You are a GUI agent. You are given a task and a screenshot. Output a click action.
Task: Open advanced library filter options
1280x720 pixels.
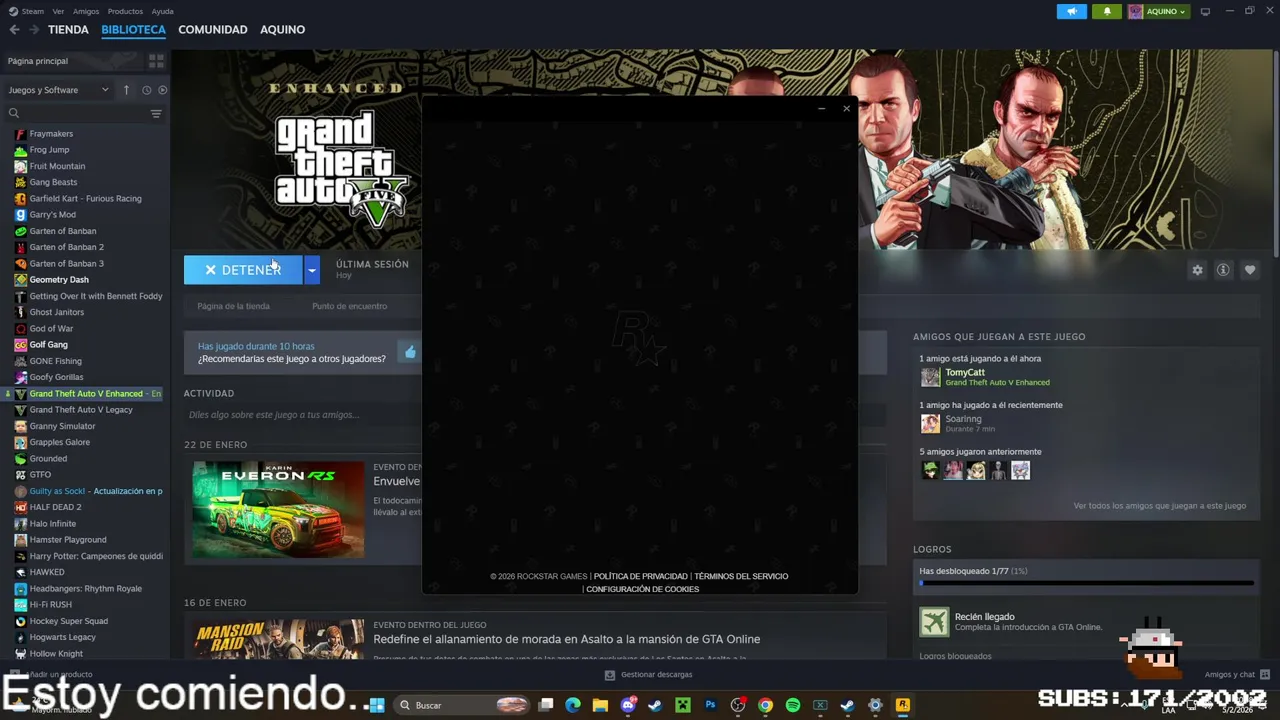[x=156, y=114]
